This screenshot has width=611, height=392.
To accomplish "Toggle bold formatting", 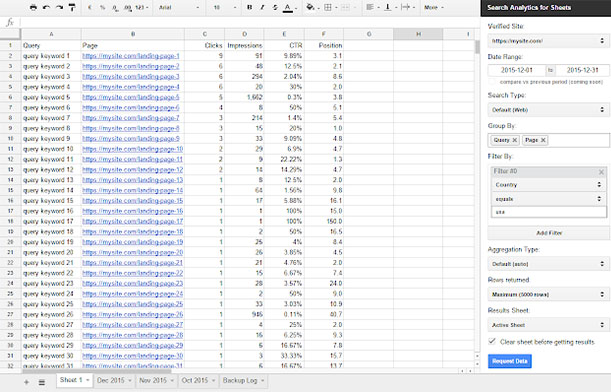I will point(250,7).
